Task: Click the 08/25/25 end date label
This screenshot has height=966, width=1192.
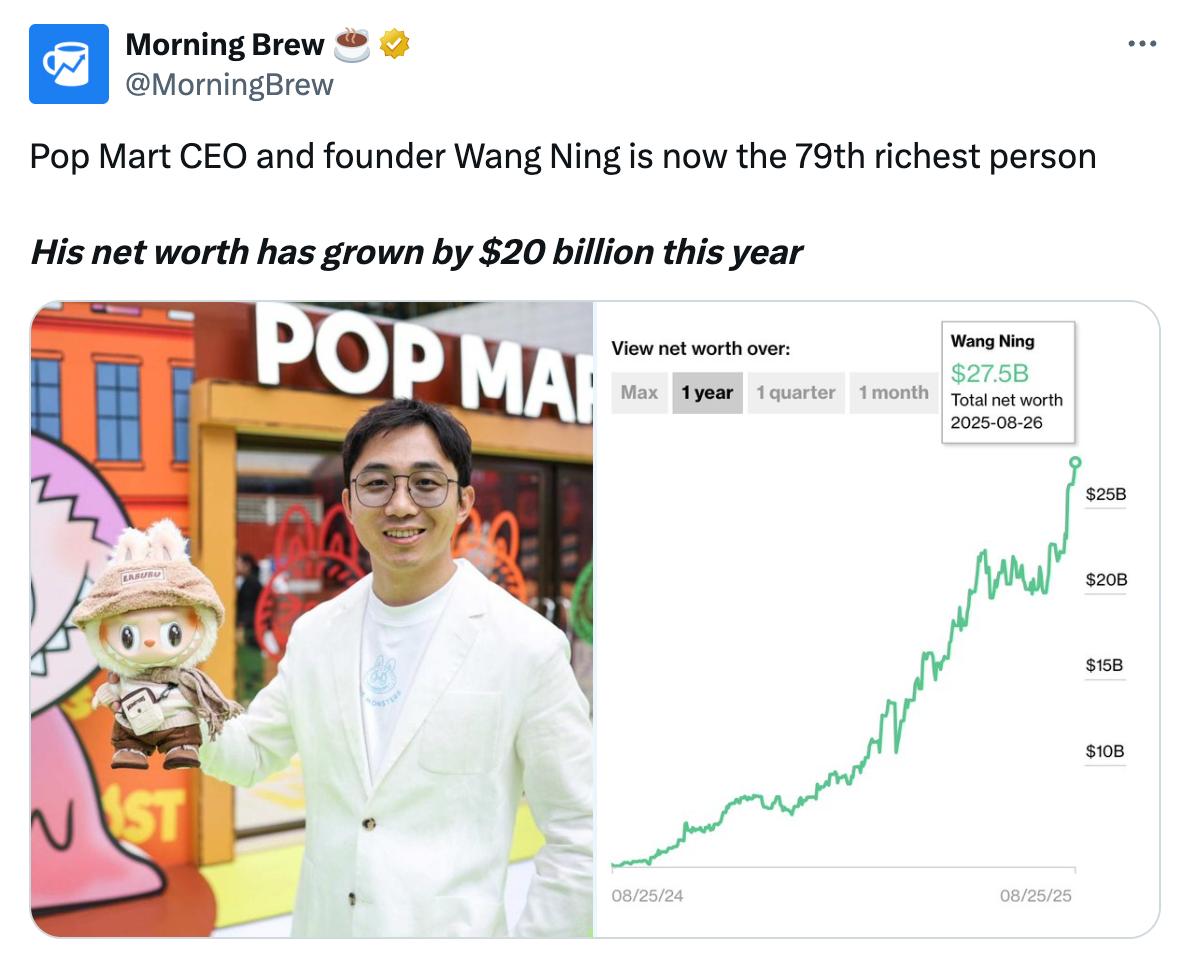Action: pos(1035,896)
